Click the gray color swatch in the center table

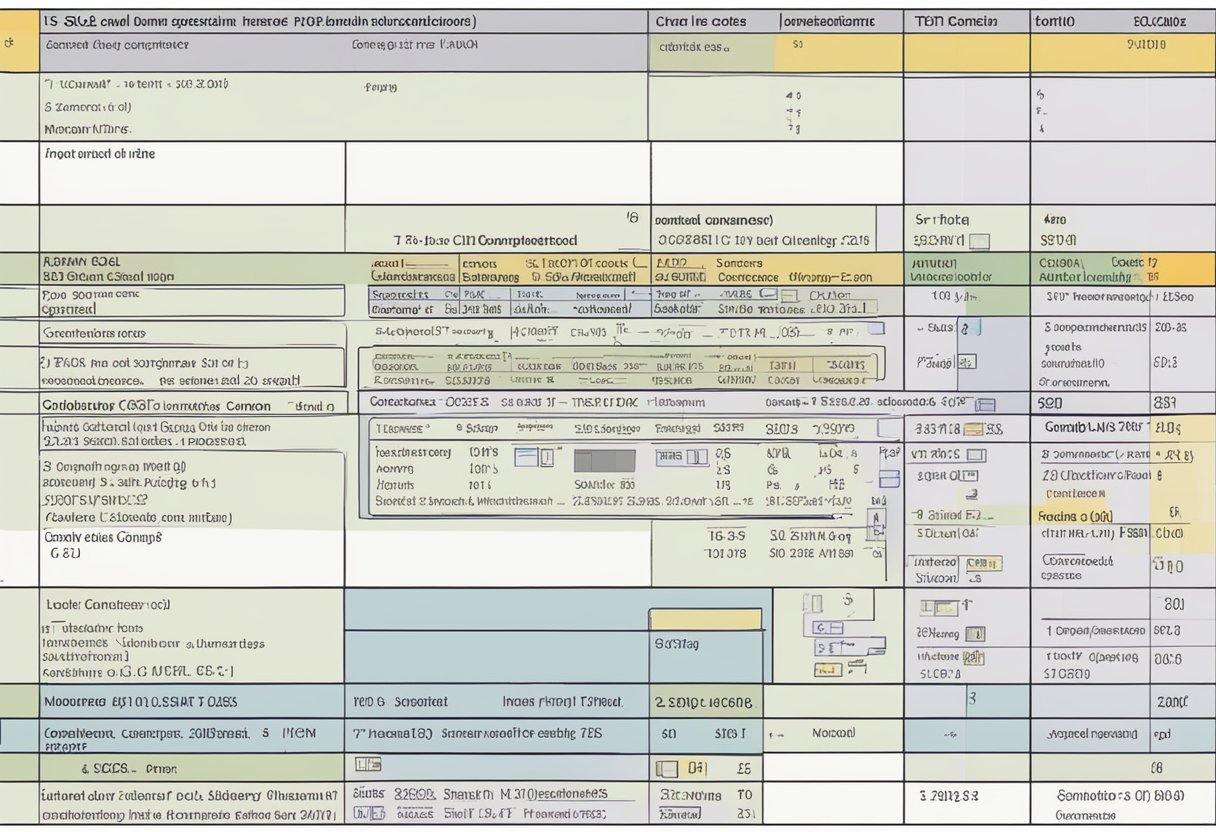(x=603, y=459)
